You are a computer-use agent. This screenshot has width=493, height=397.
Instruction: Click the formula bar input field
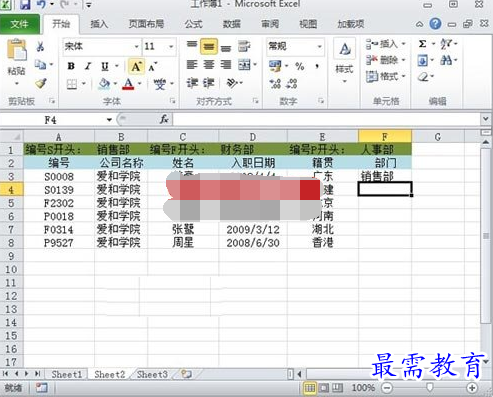pyautogui.click(x=327, y=119)
